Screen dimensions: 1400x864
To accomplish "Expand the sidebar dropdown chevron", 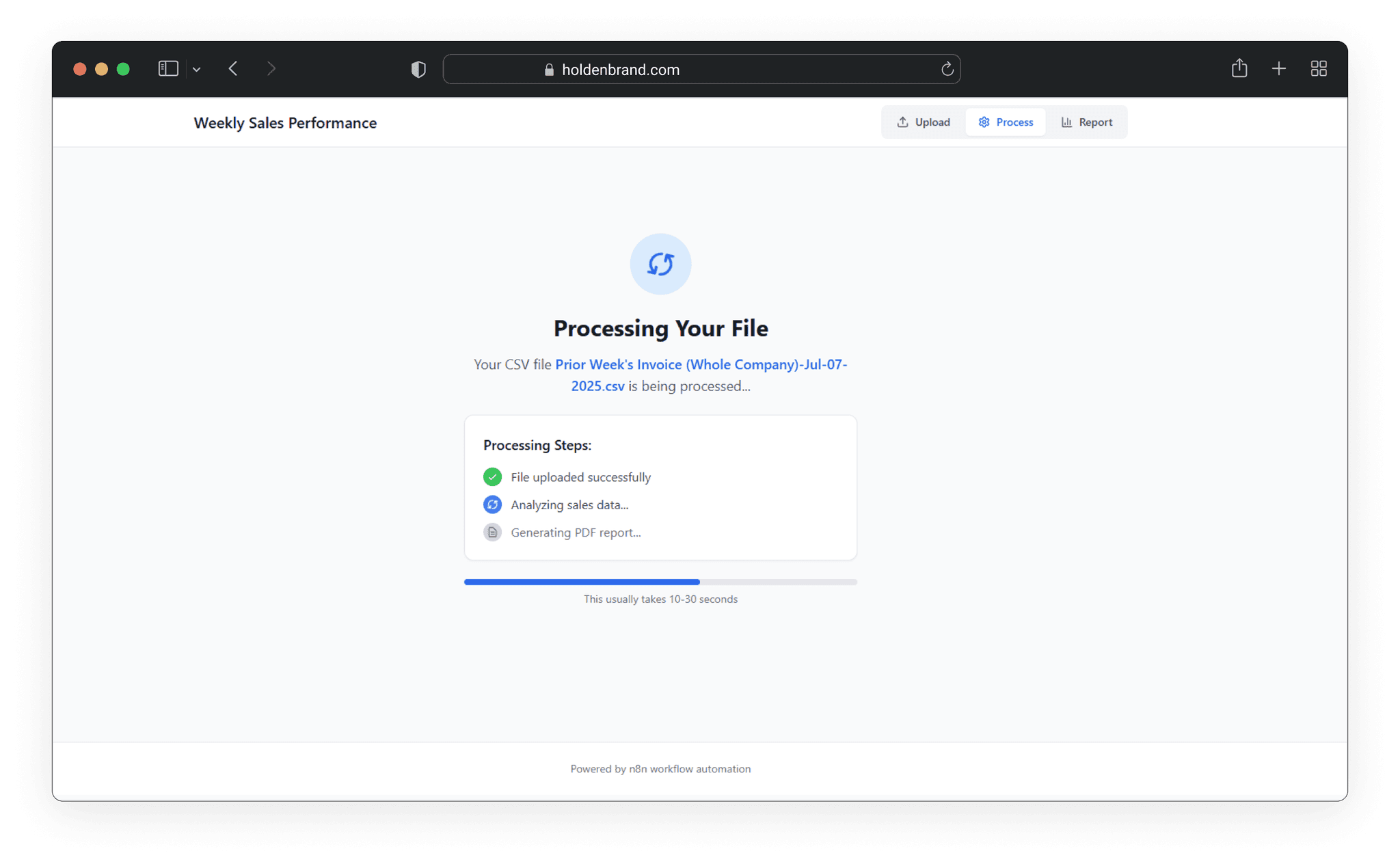I will 197,70.
